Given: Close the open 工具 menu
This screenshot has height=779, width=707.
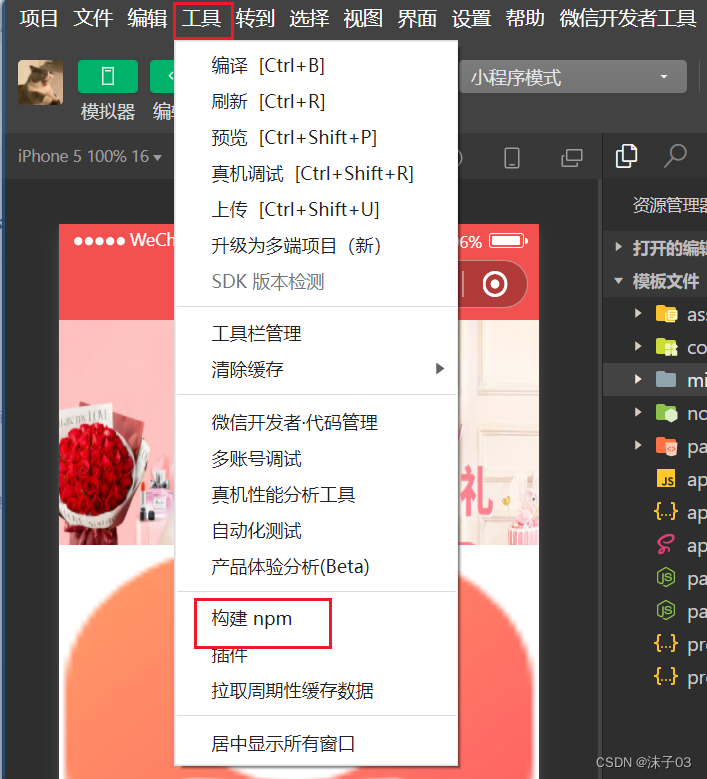Looking at the screenshot, I should tap(203, 20).
